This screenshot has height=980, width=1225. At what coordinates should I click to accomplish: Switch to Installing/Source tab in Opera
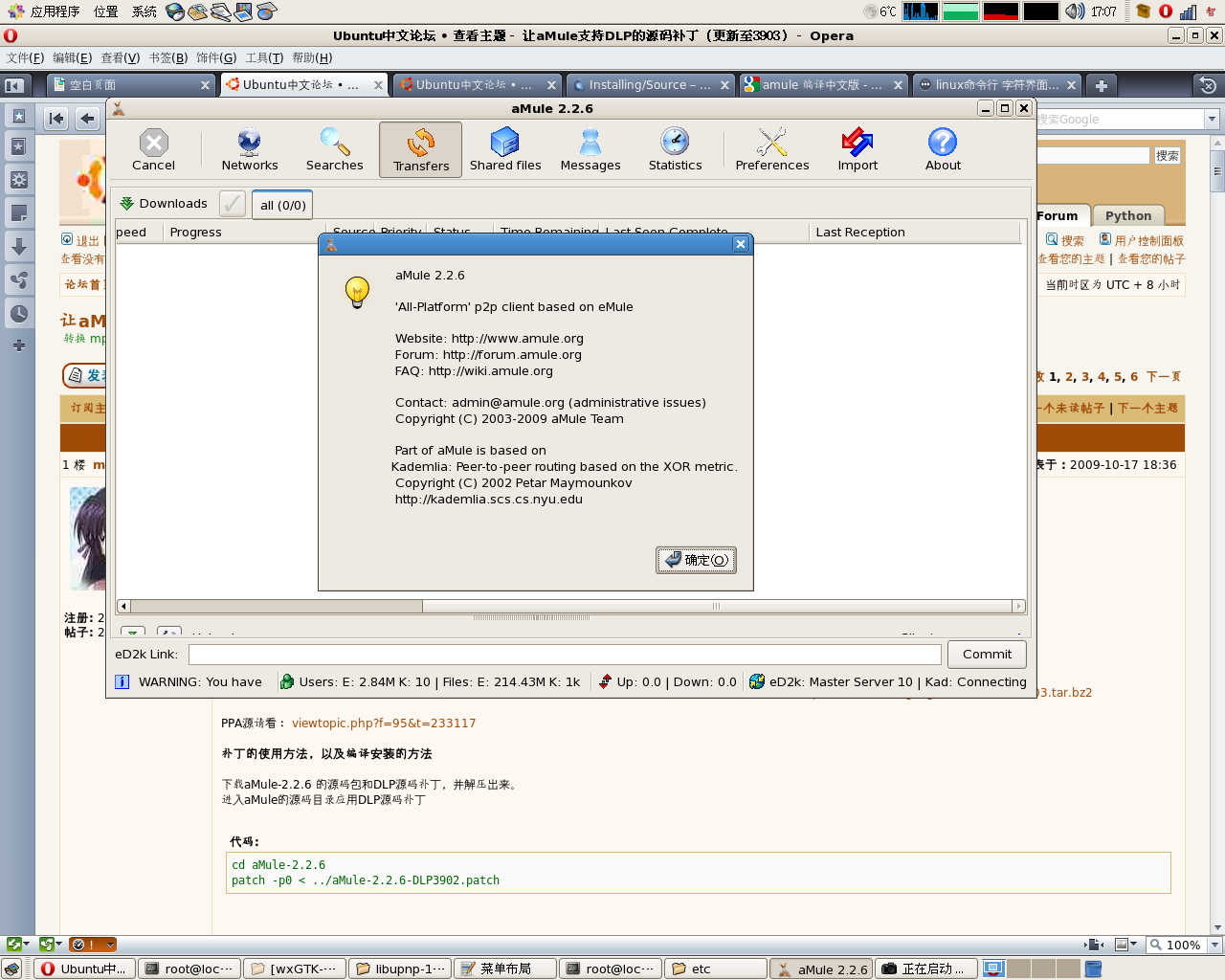tap(650, 85)
